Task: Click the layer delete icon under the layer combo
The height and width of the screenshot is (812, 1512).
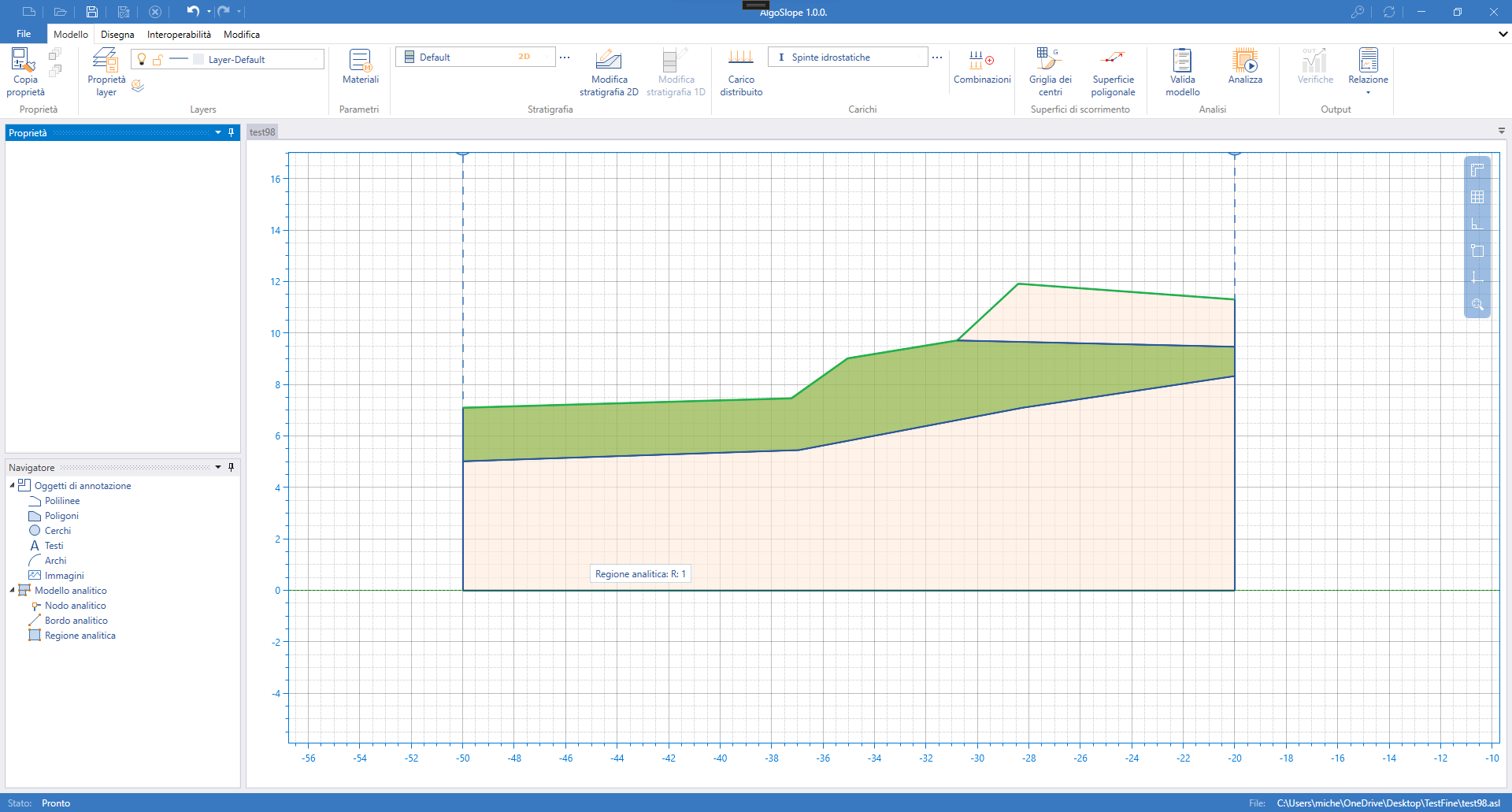Action: (x=138, y=86)
